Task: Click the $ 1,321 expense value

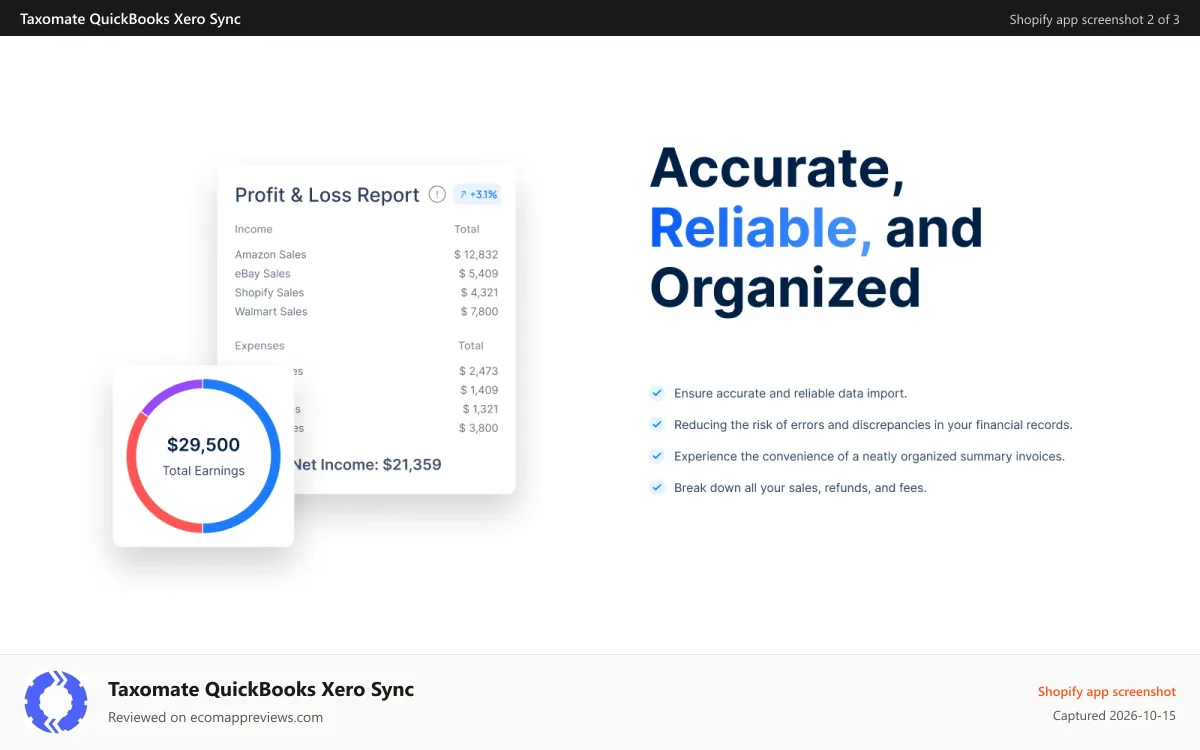Action: click(x=480, y=409)
